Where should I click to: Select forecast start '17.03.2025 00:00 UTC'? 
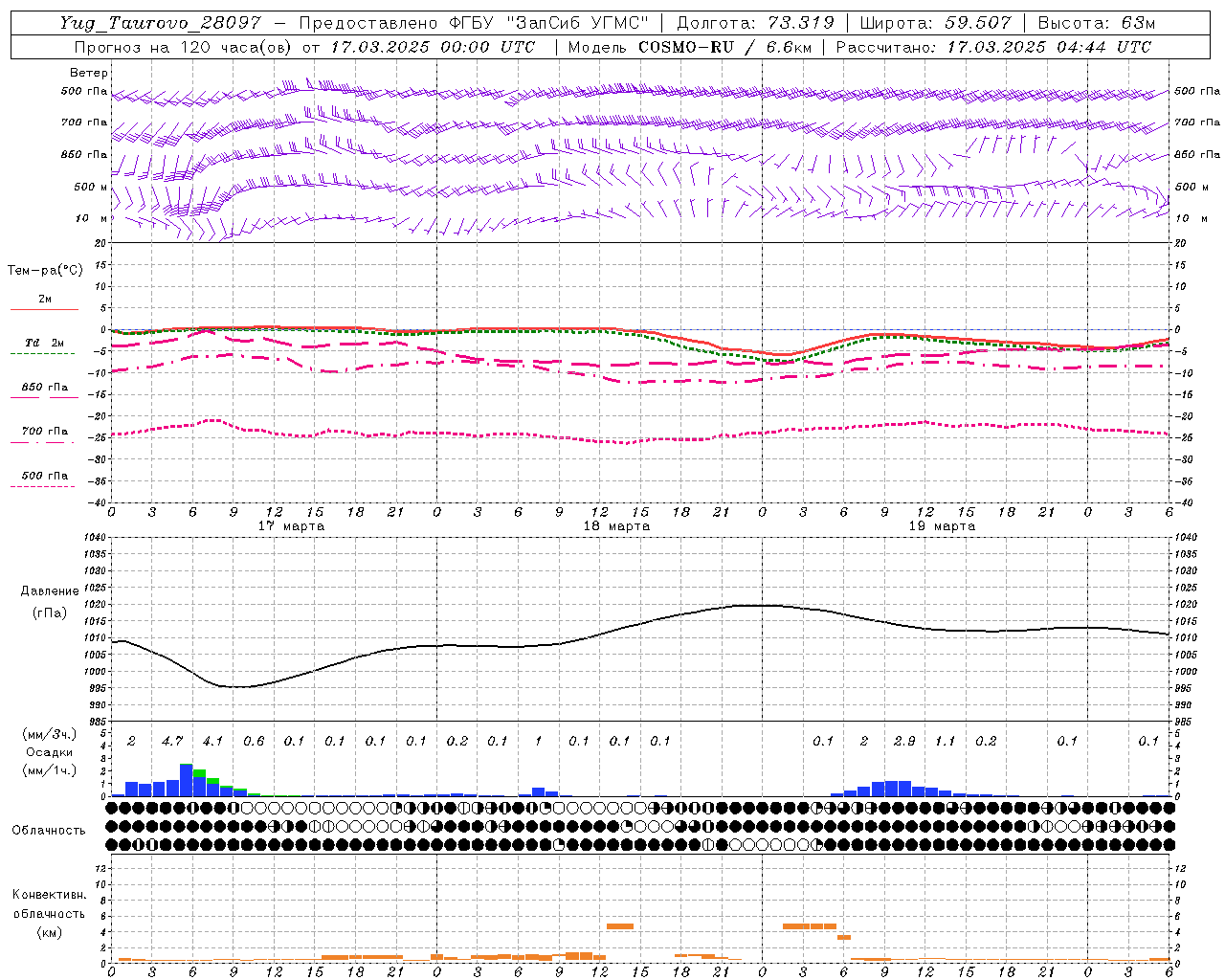(433, 47)
